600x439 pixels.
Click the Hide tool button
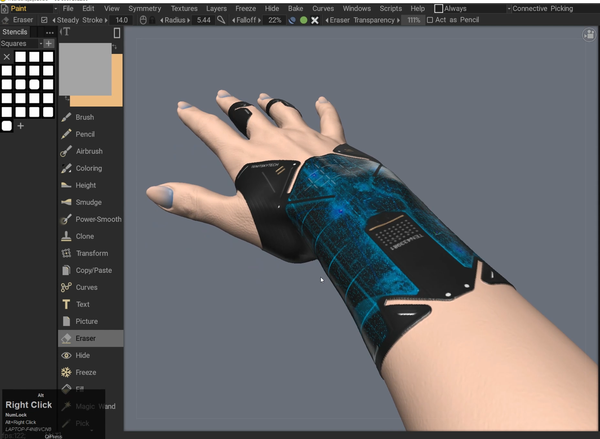(82, 355)
